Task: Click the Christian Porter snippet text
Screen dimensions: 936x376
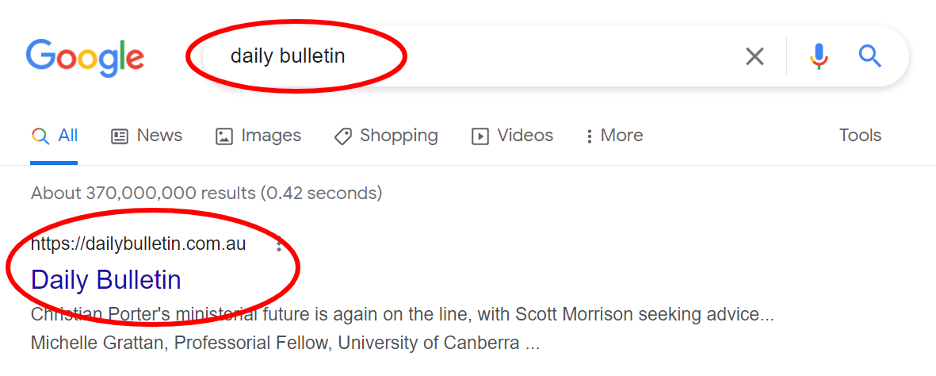Action: coord(402,315)
